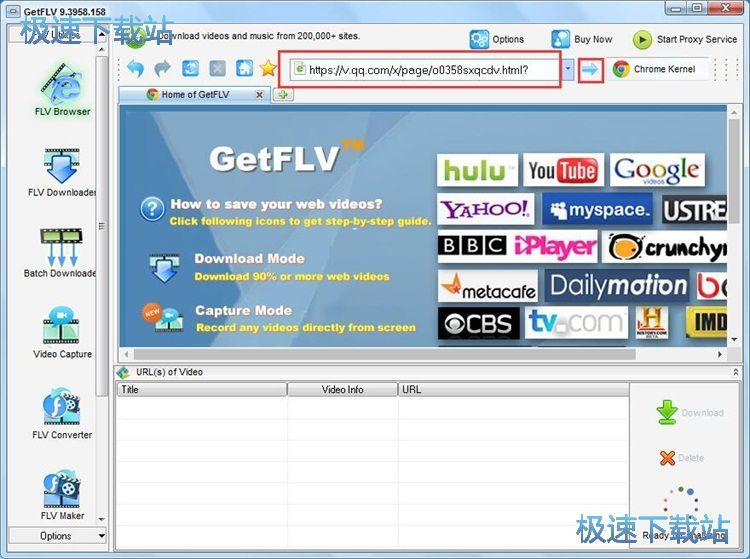The width and height of the screenshot is (750, 559).
Task: Click the Download Mode heading link
Action: 249,259
